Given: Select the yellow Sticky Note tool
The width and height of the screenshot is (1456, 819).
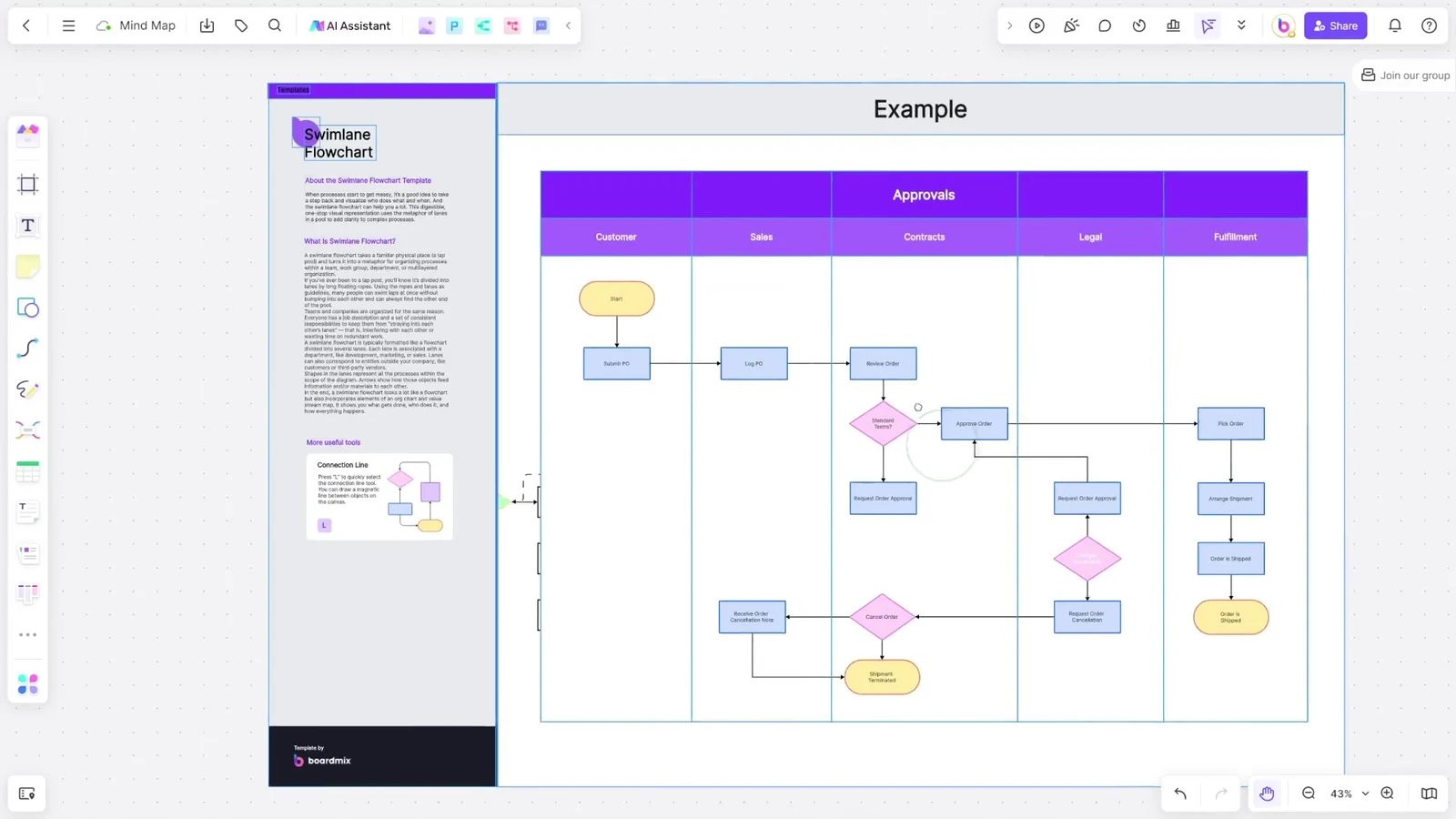Looking at the screenshot, I should [x=28, y=267].
